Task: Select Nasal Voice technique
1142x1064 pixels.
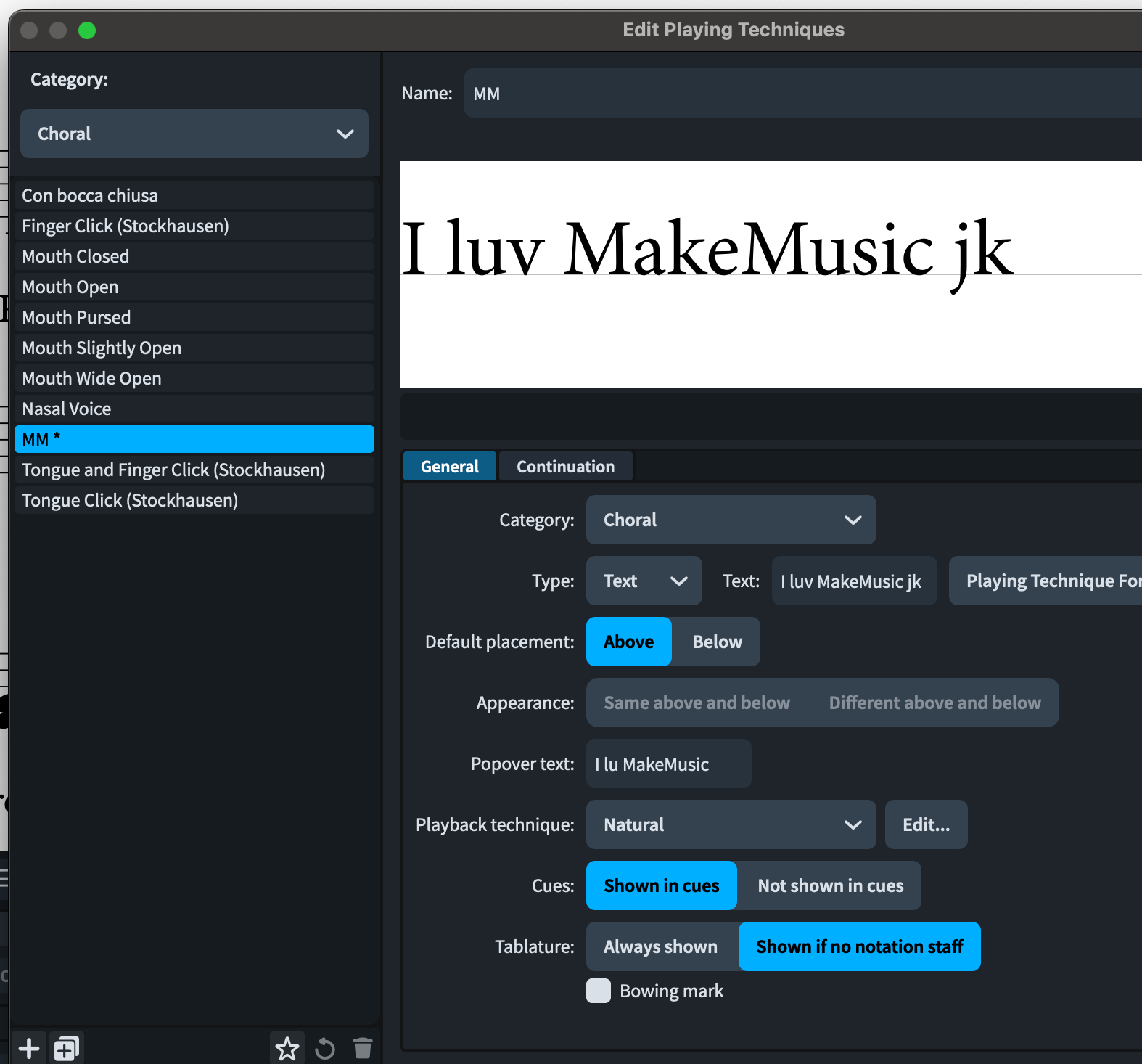Action: (194, 409)
